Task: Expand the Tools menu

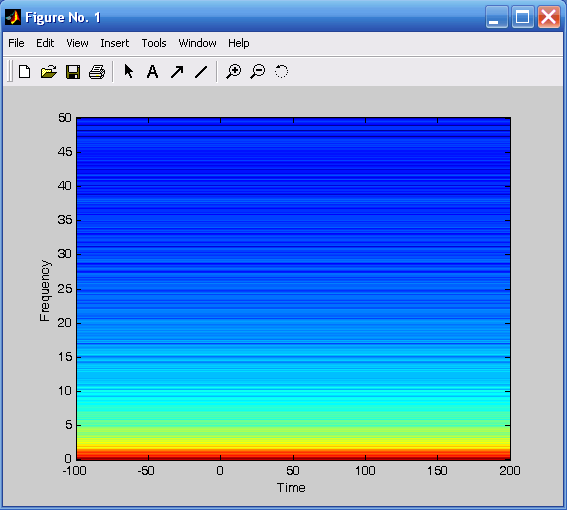Action: (x=154, y=43)
